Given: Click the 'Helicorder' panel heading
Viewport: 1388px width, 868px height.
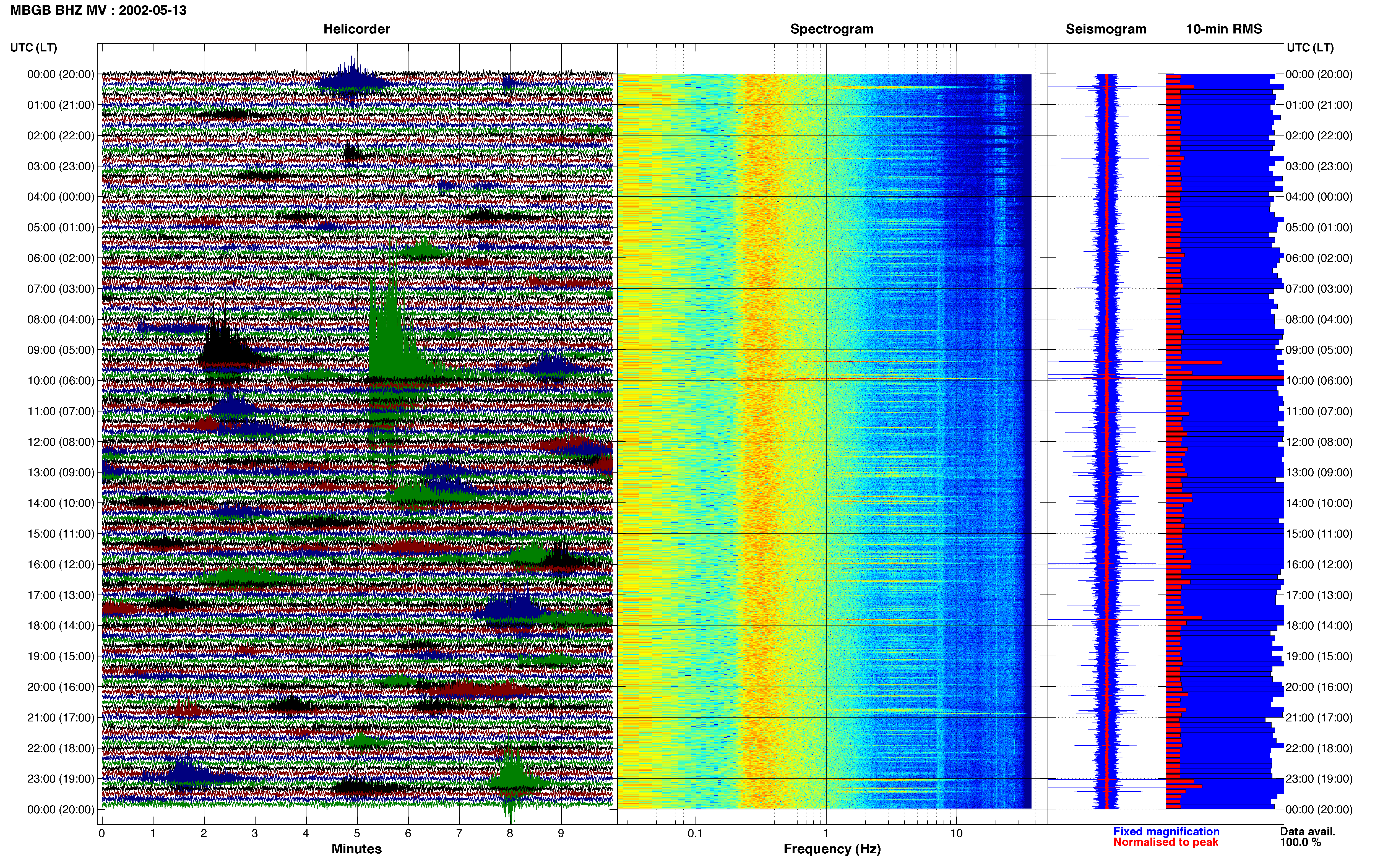Looking at the screenshot, I should coord(356,29).
